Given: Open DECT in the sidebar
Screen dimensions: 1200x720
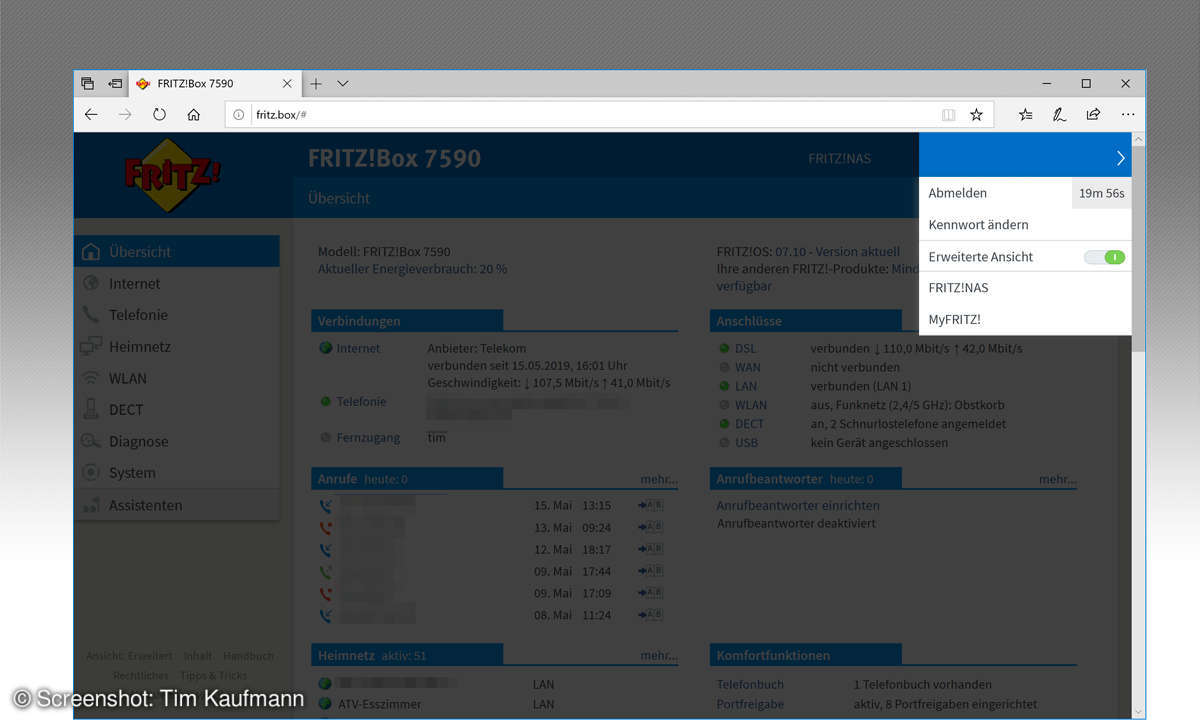Looking at the screenshot, I should pos(177,409).
